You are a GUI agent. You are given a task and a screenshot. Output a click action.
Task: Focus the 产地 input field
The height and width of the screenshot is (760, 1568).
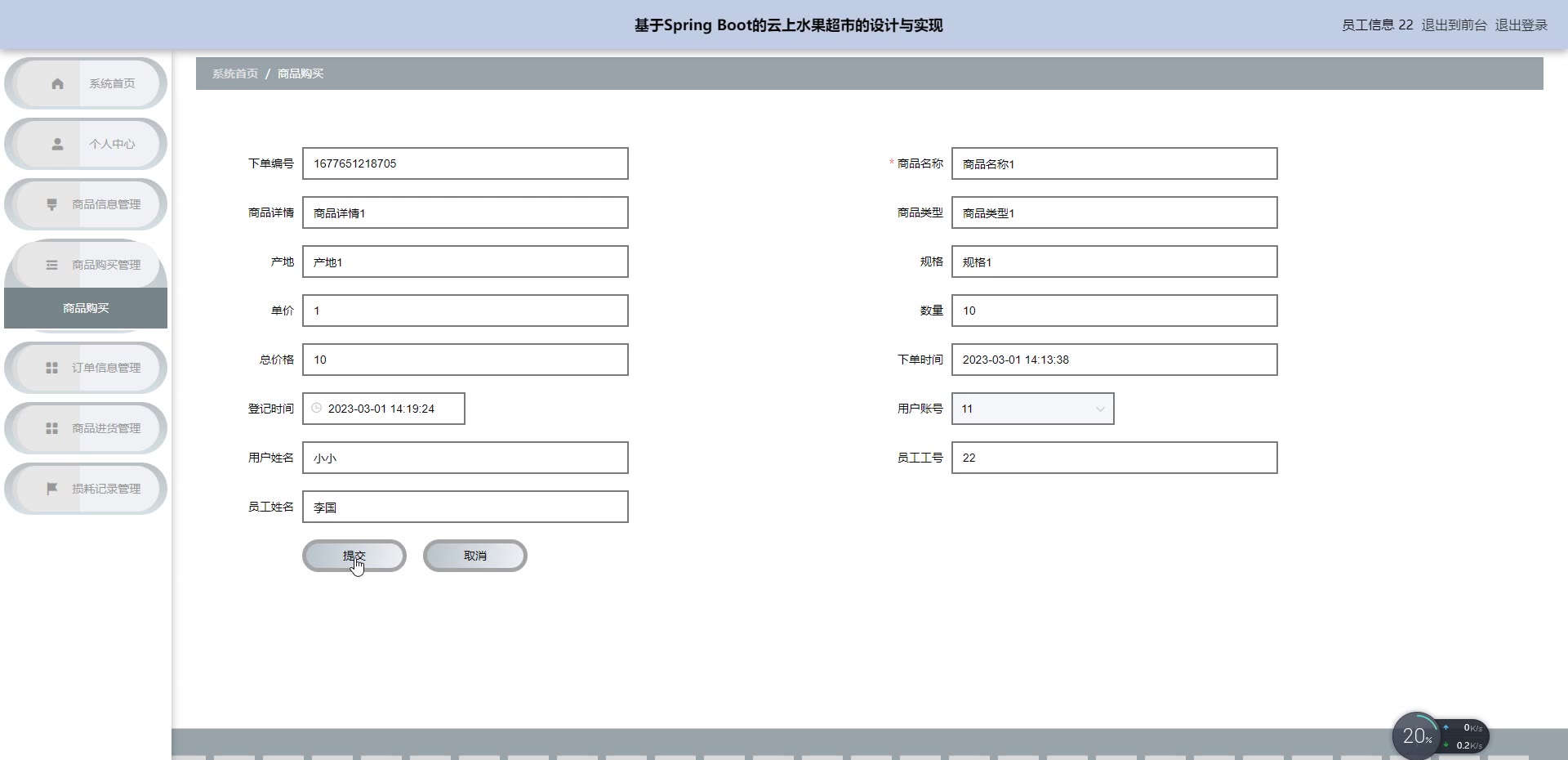click(465, 262)
